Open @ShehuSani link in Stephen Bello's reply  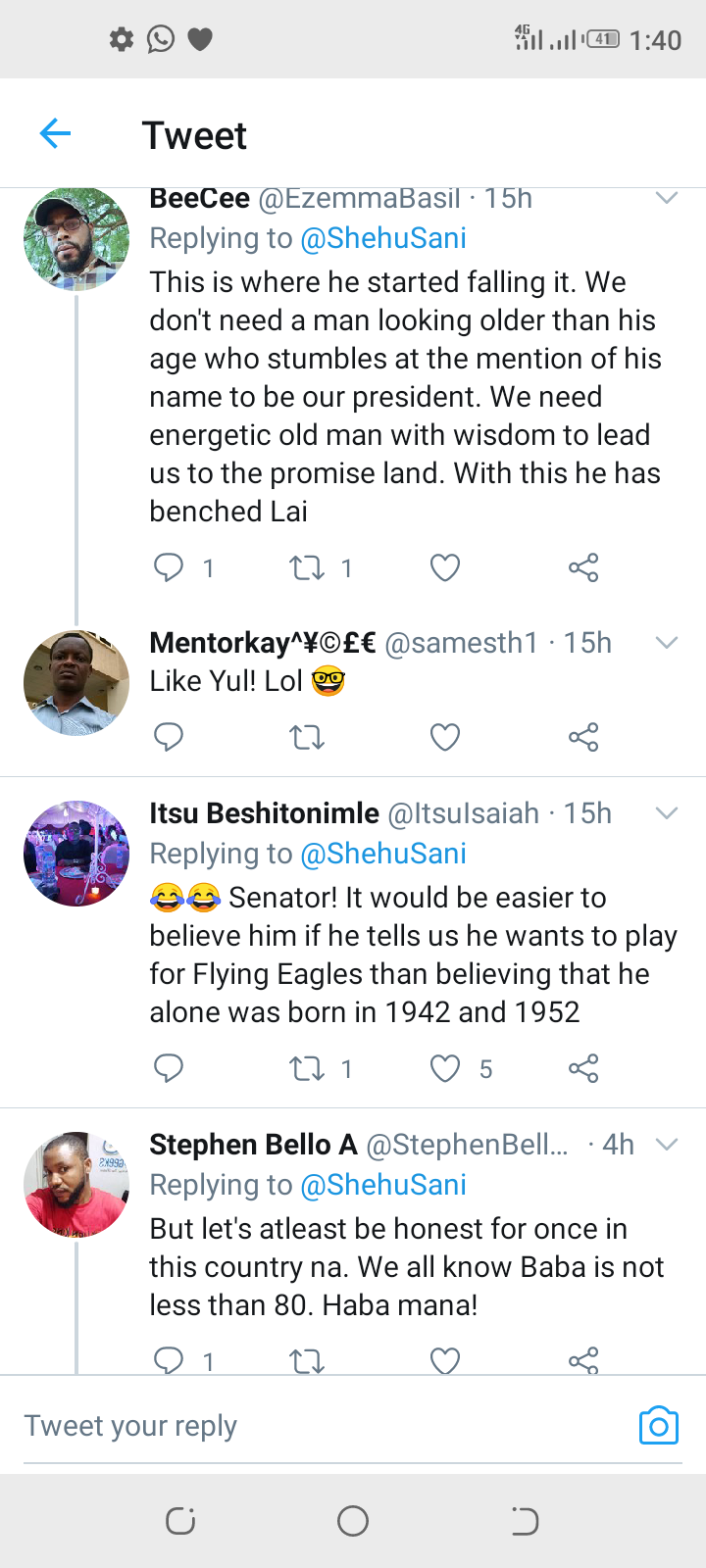click(x=383, y=1185)
